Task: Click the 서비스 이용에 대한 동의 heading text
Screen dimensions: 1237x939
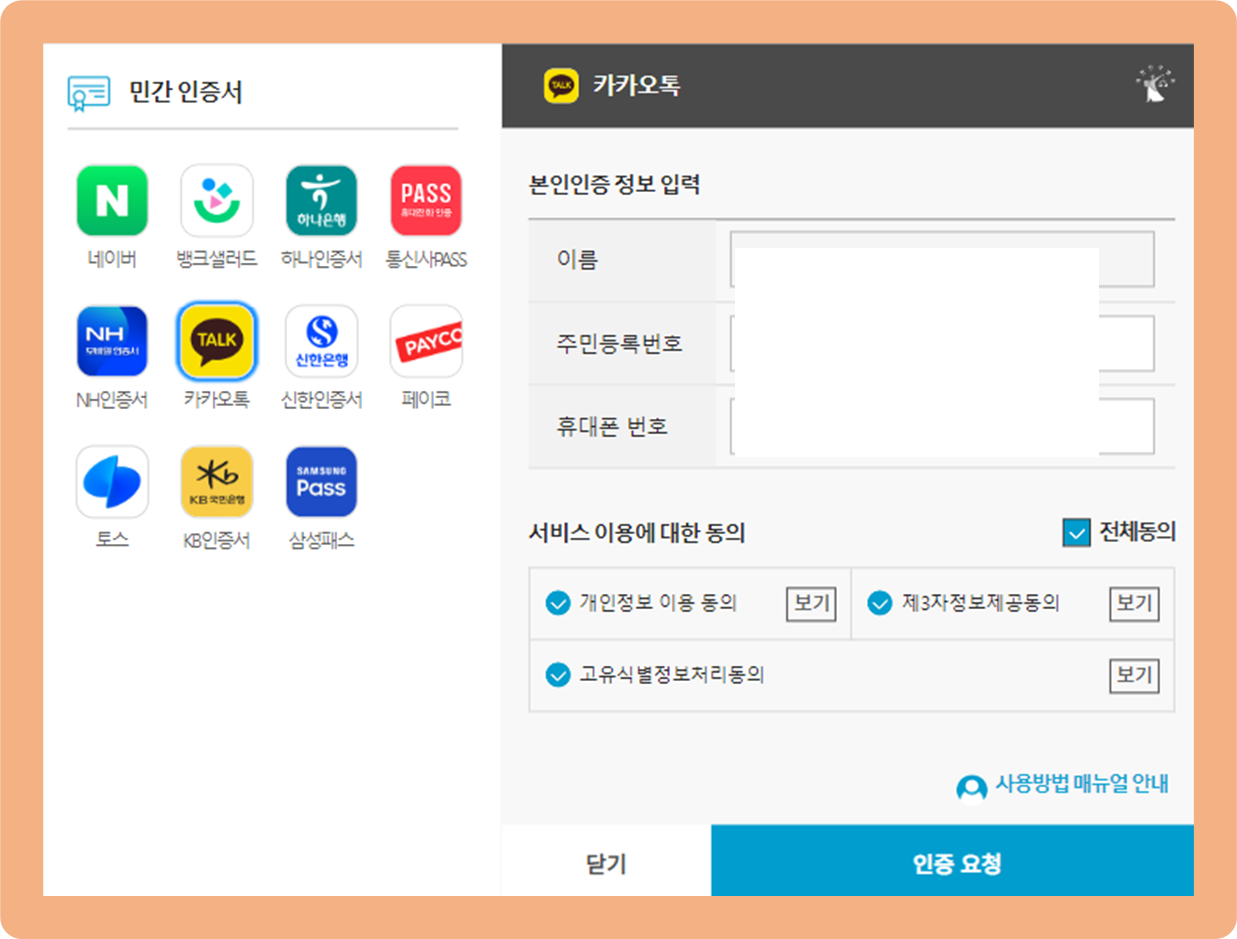Action: (637, 533)
